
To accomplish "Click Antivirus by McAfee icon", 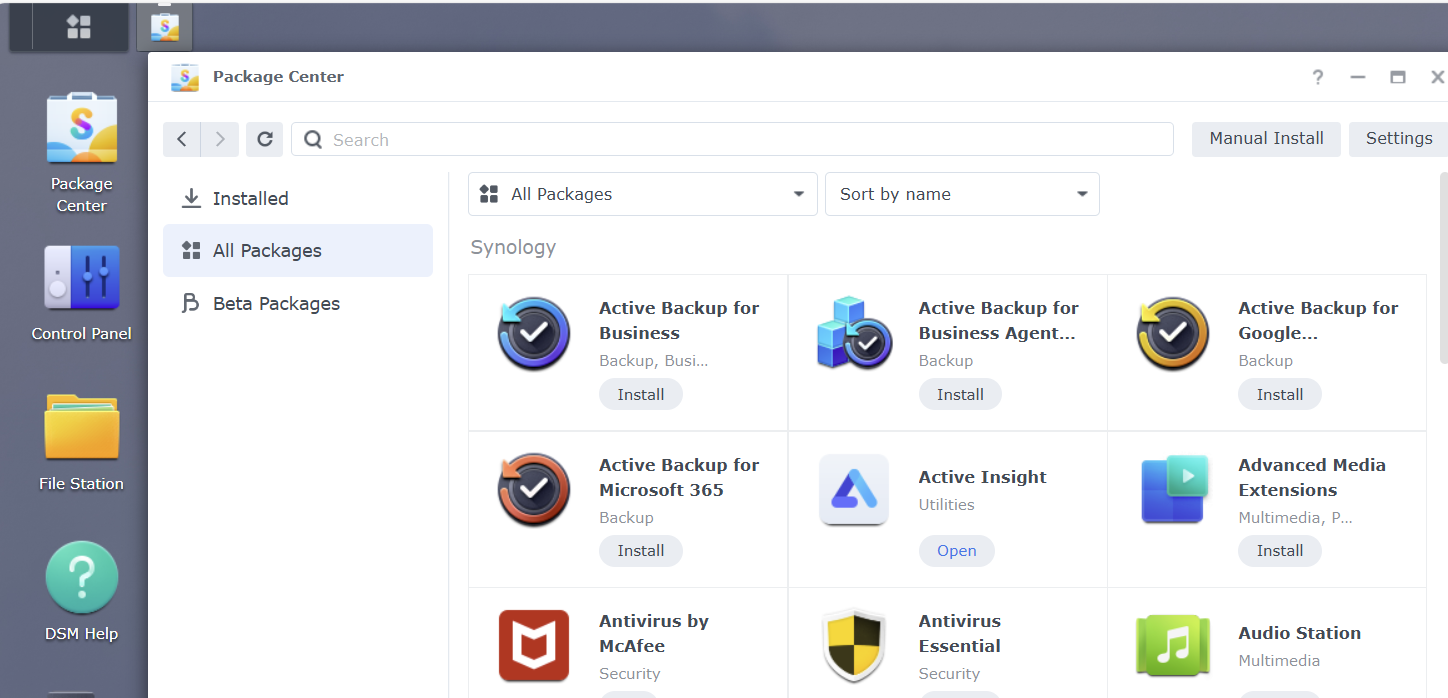I will pyautogui.click(x=534, y=646).
